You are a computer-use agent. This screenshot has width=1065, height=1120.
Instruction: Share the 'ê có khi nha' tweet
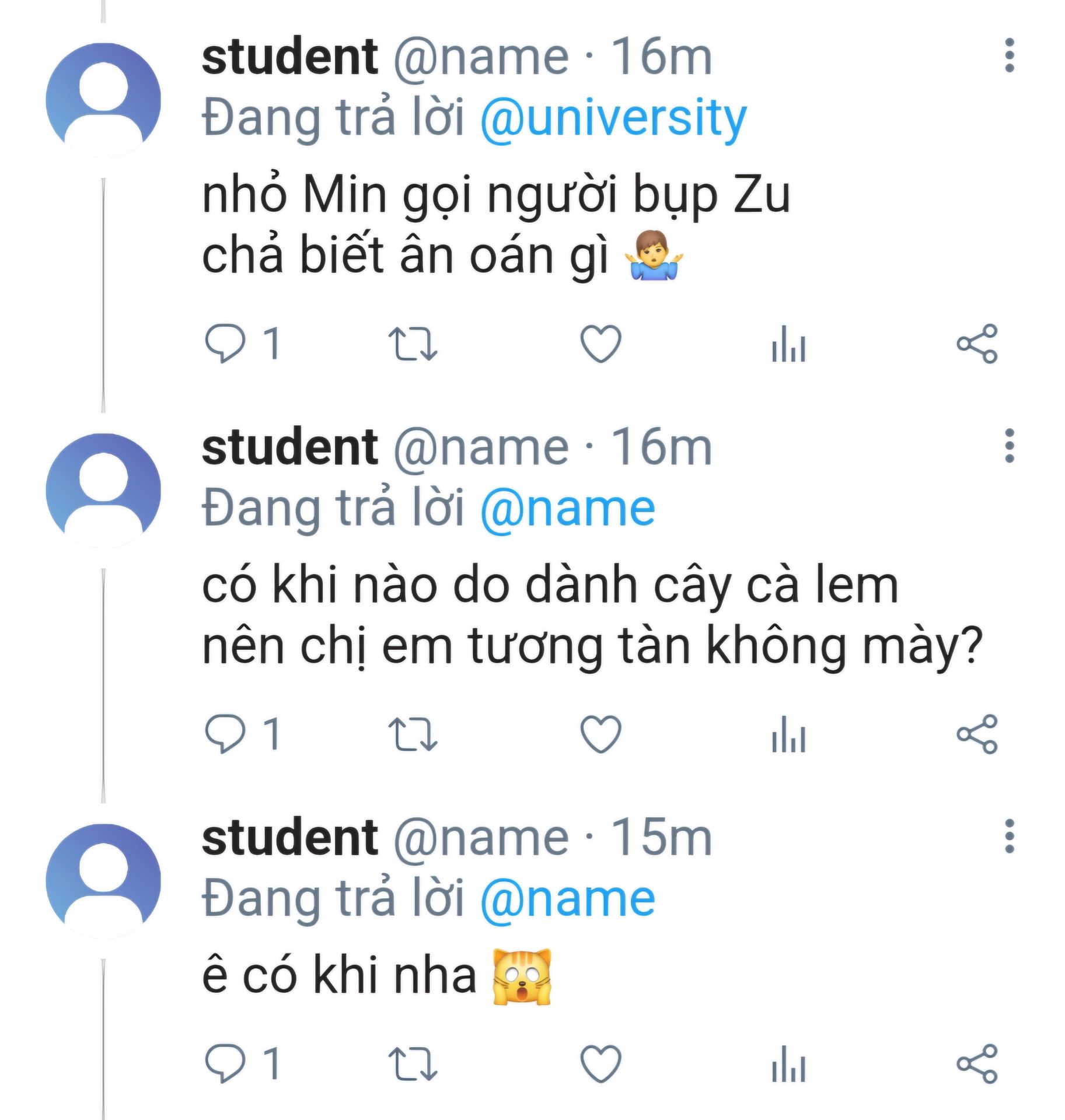coord(977,1064)
